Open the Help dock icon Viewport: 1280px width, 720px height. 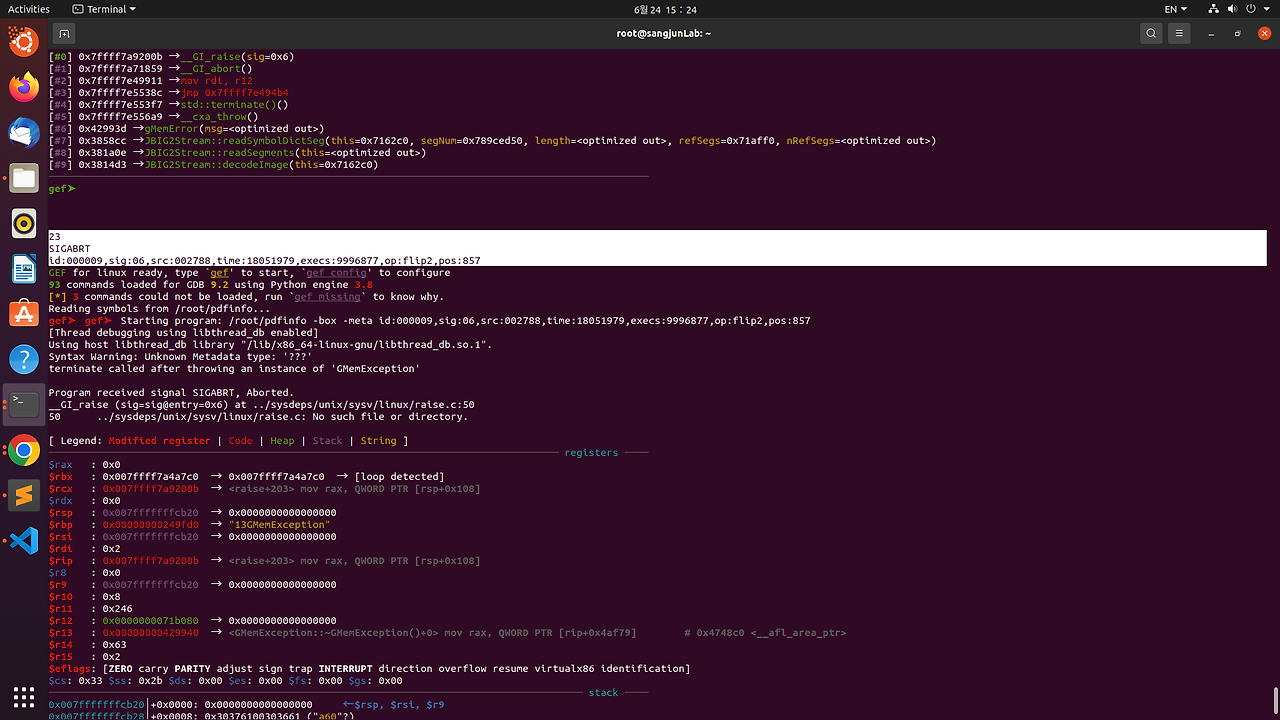point(24,359)
